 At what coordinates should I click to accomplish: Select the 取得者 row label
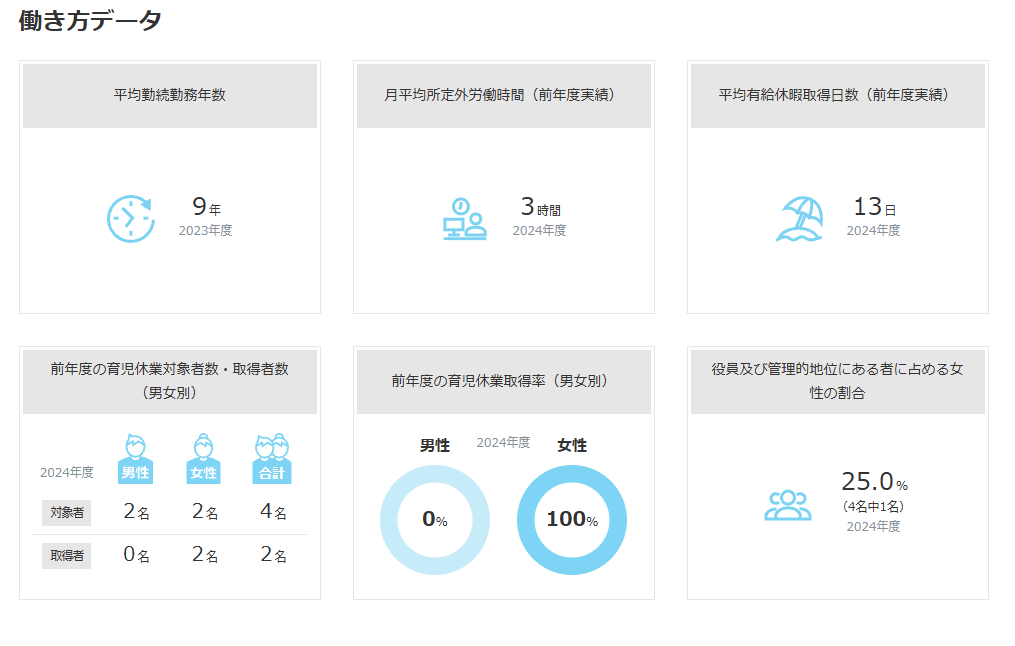click(66, 555)
